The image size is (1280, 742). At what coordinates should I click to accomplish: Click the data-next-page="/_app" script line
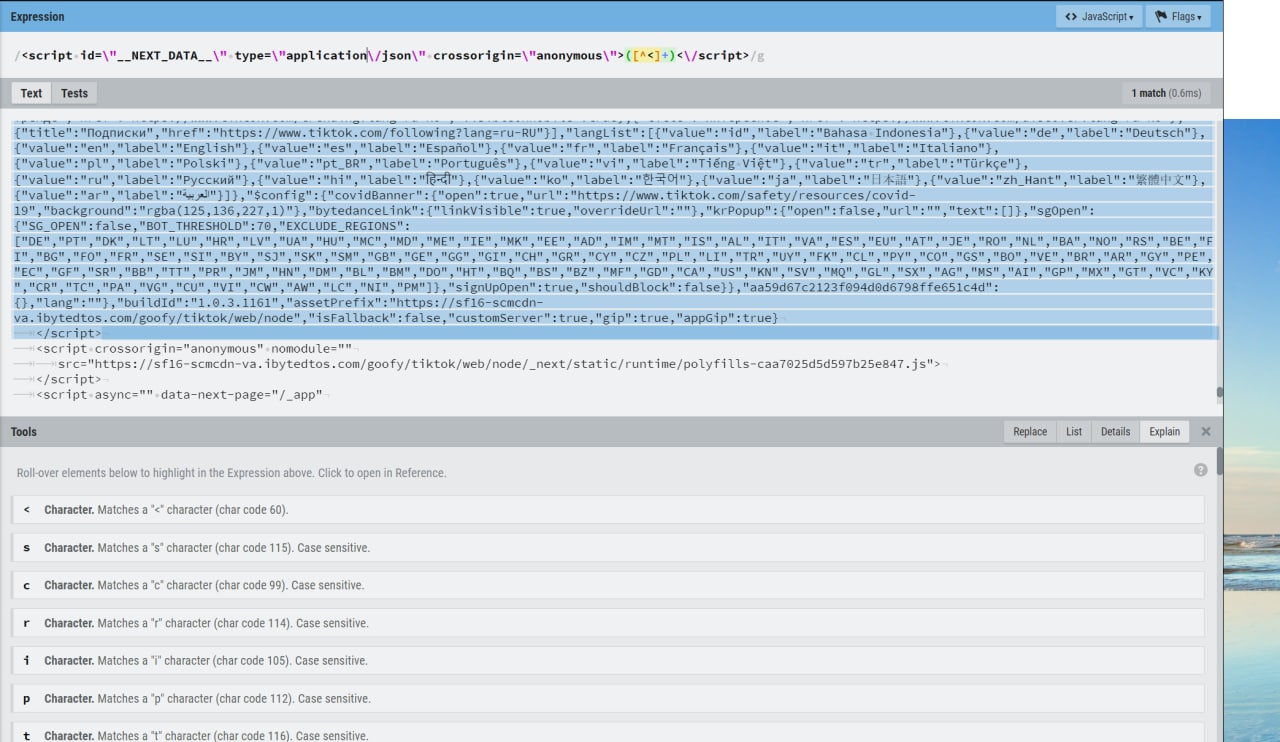(x=179, y=395)
